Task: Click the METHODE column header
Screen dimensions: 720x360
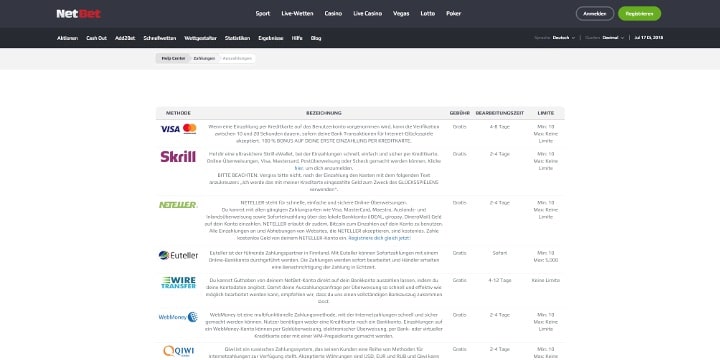Action: click(178, 113)
